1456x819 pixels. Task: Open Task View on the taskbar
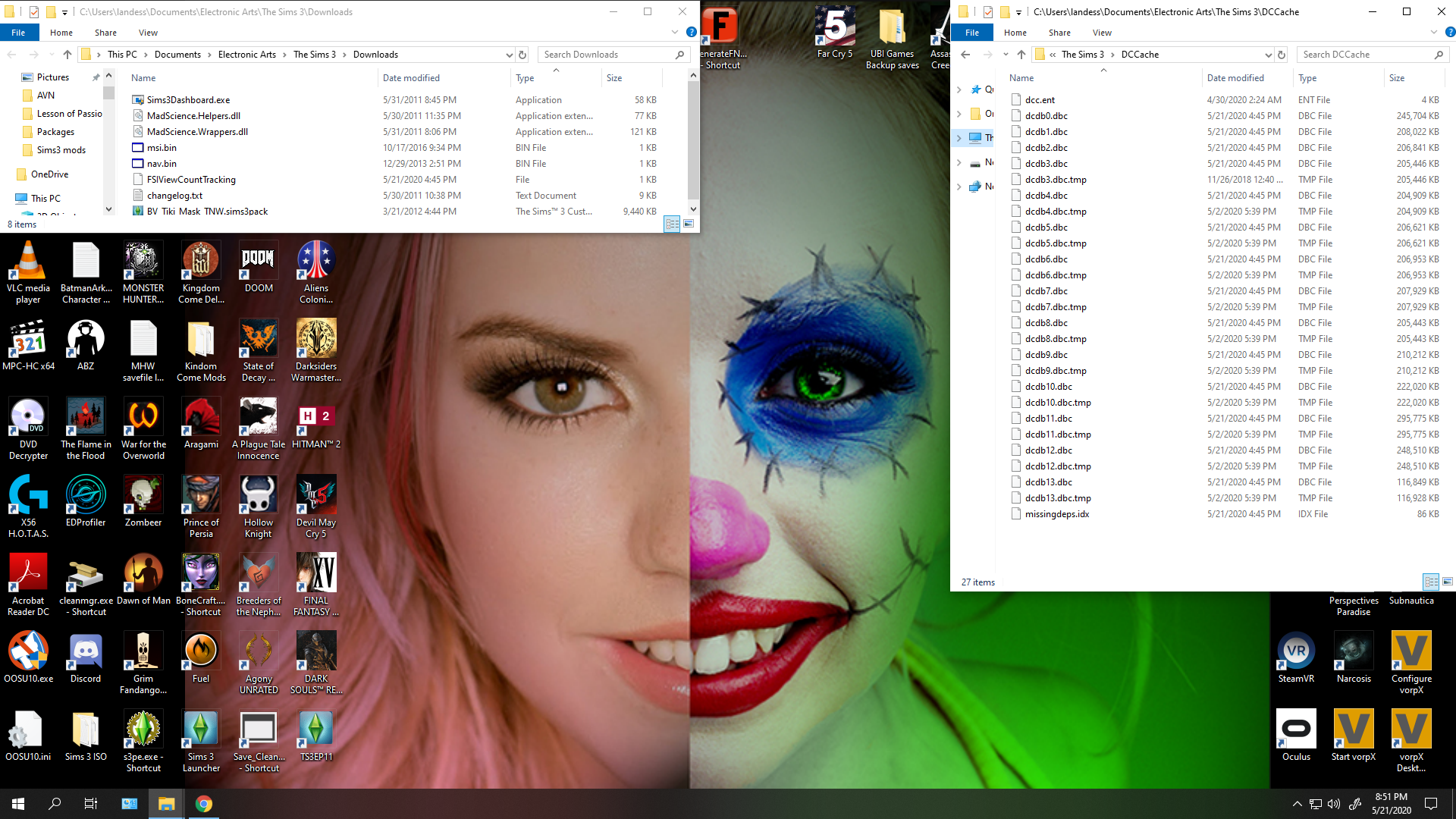click(91, 804)
